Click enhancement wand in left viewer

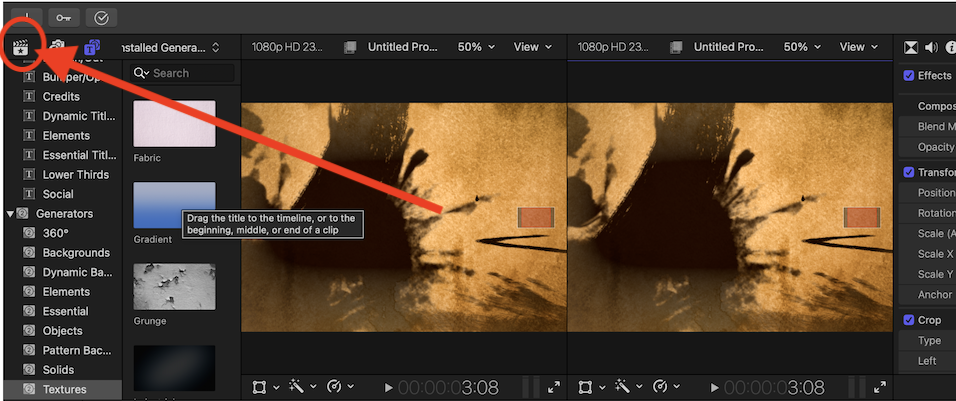[x=296, y=386]
